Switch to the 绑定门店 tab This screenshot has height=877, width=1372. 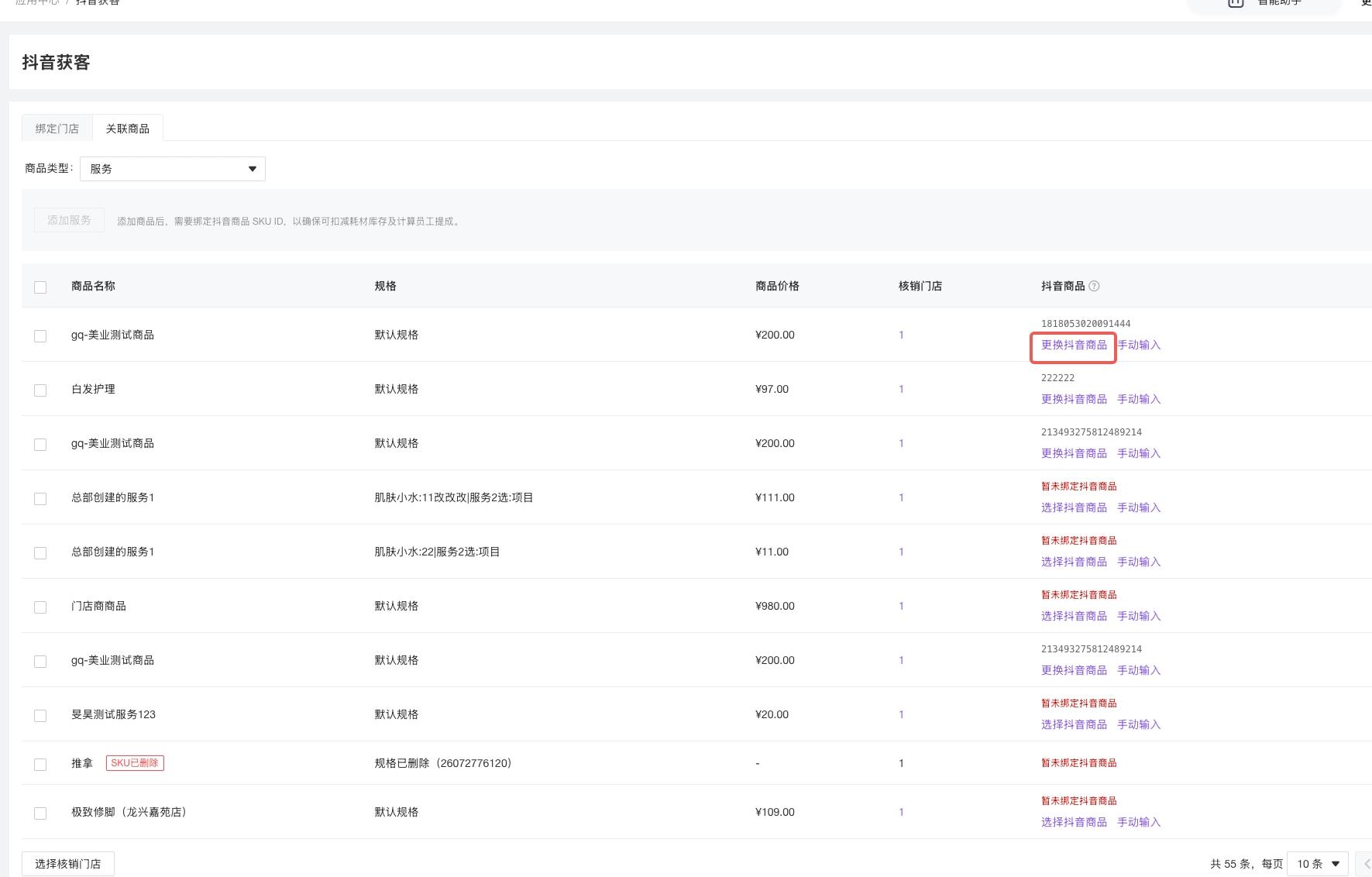[57, 129]
